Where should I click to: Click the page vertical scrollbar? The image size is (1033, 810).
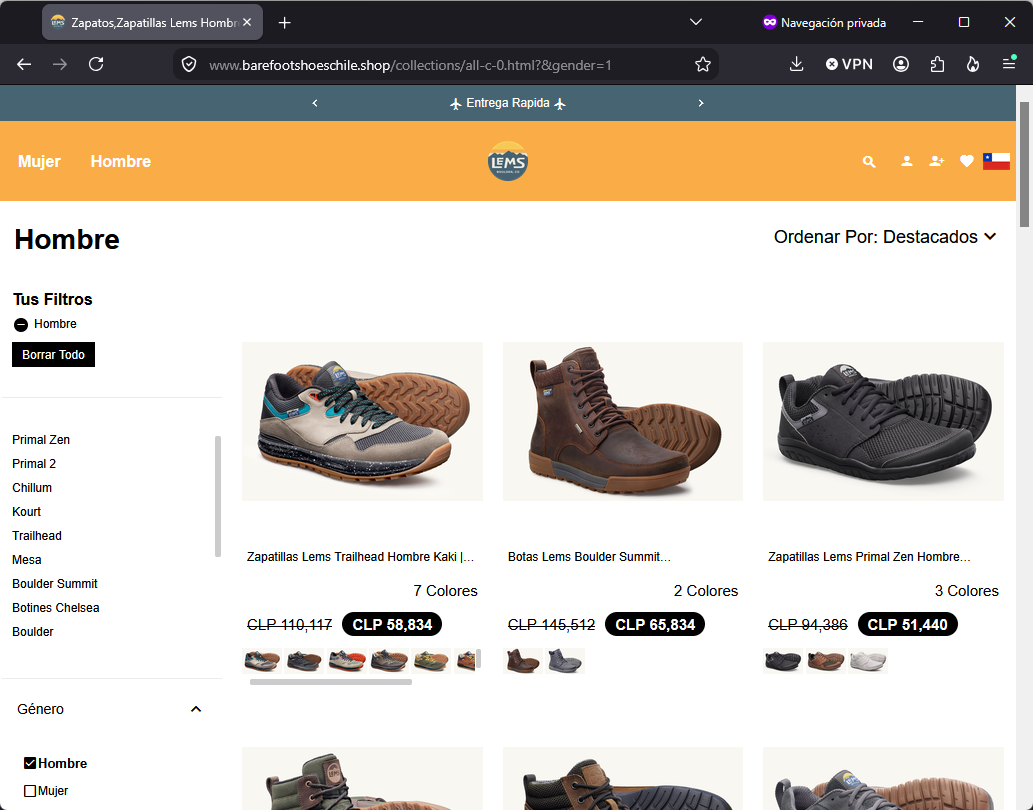pyautogui.click(x=1024, y=165)
